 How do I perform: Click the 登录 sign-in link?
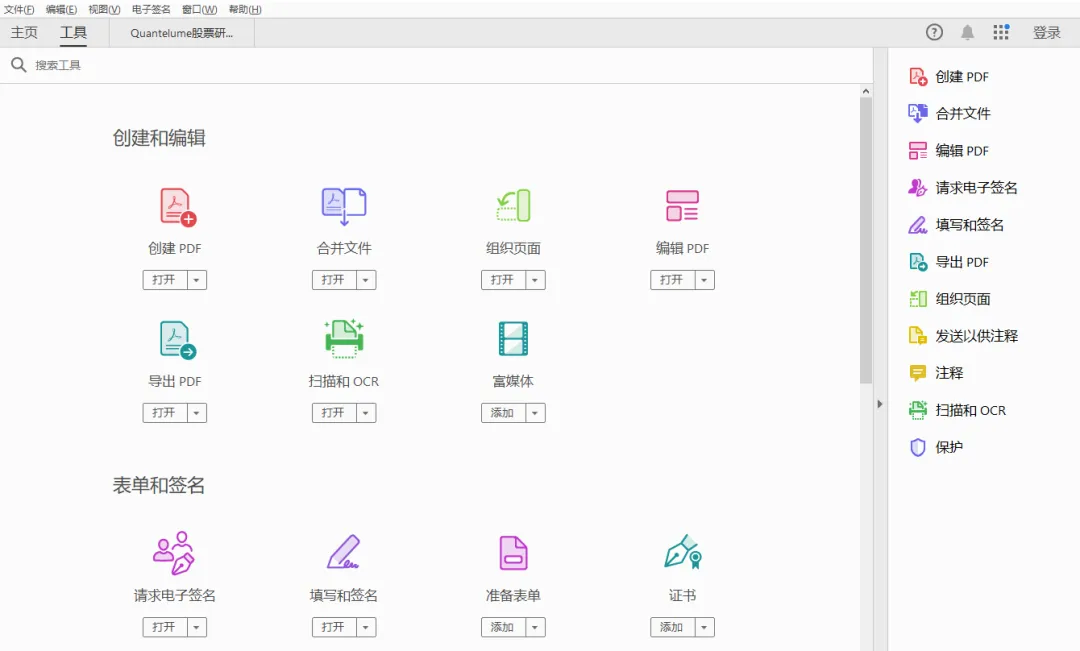pos(1046,32)
